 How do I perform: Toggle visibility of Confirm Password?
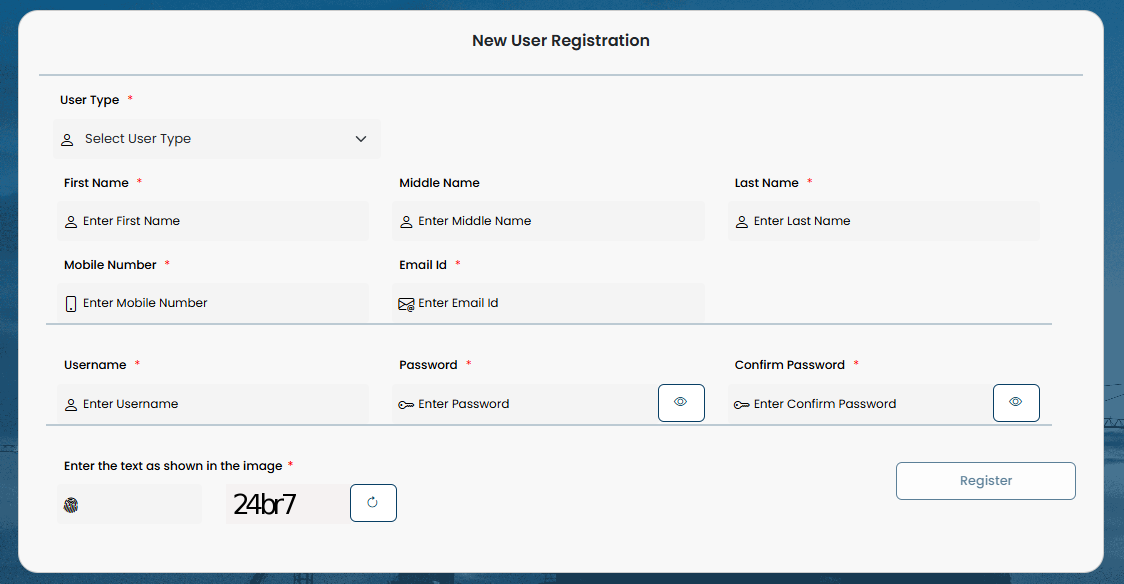click(1016, 403)
